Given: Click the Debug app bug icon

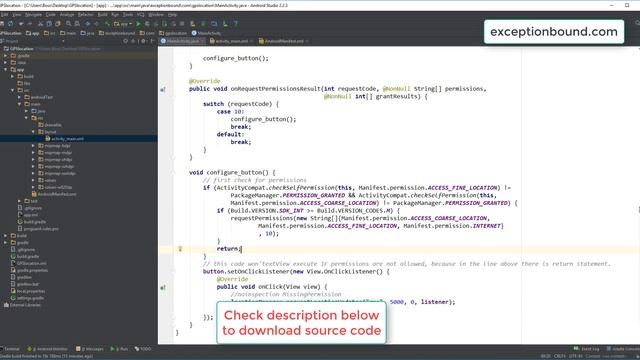Looking at the screenshot, I should pos(147,24).
